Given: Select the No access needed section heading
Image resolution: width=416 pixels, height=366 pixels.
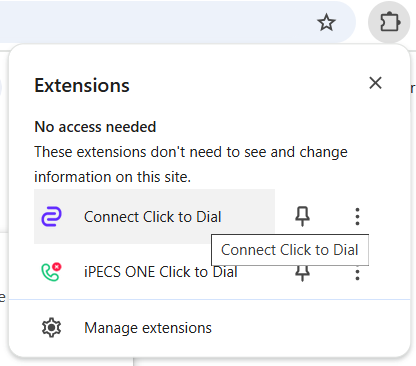Looking at the screenshot, I should (95, 127).
